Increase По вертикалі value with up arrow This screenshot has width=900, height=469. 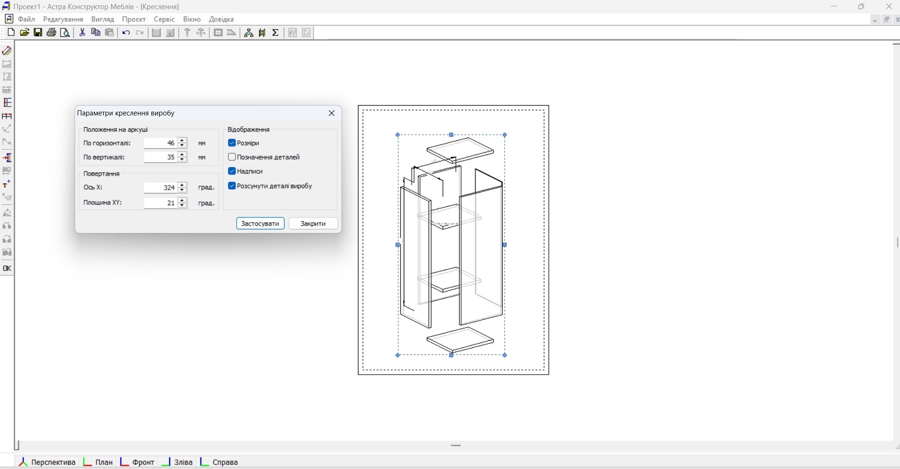(x=182, y=154)
